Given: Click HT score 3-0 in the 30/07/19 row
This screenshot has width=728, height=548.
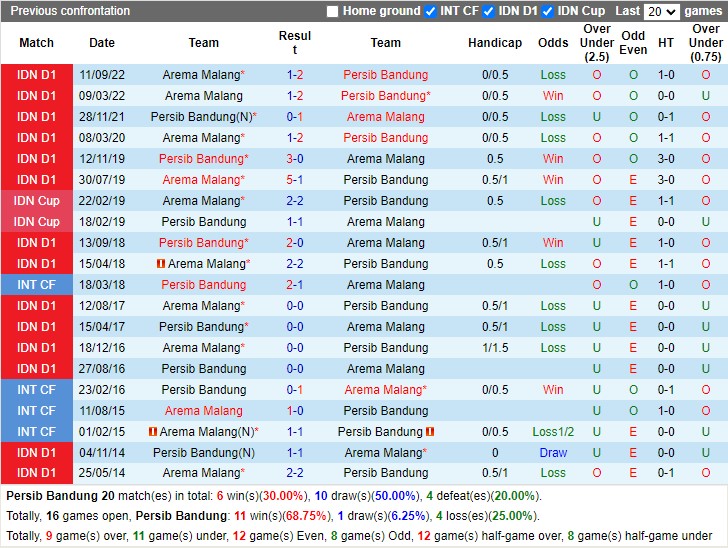Looking at the screenshot, I should (666, 180).
